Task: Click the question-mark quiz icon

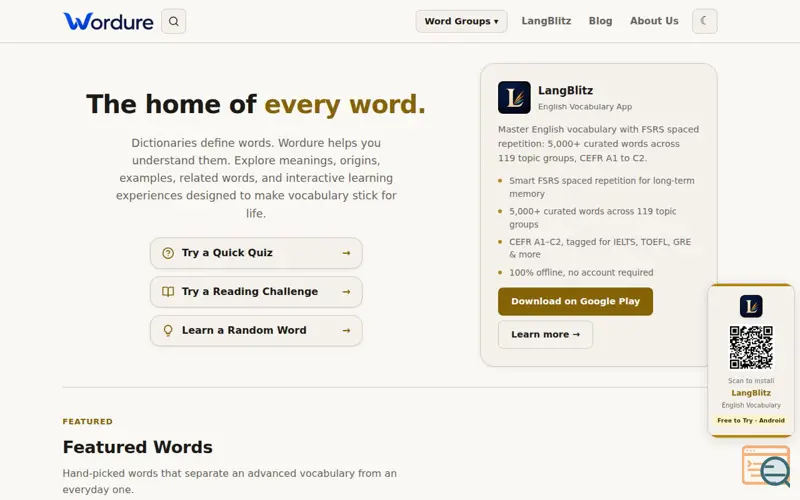Action: click(x=168, y=253)
